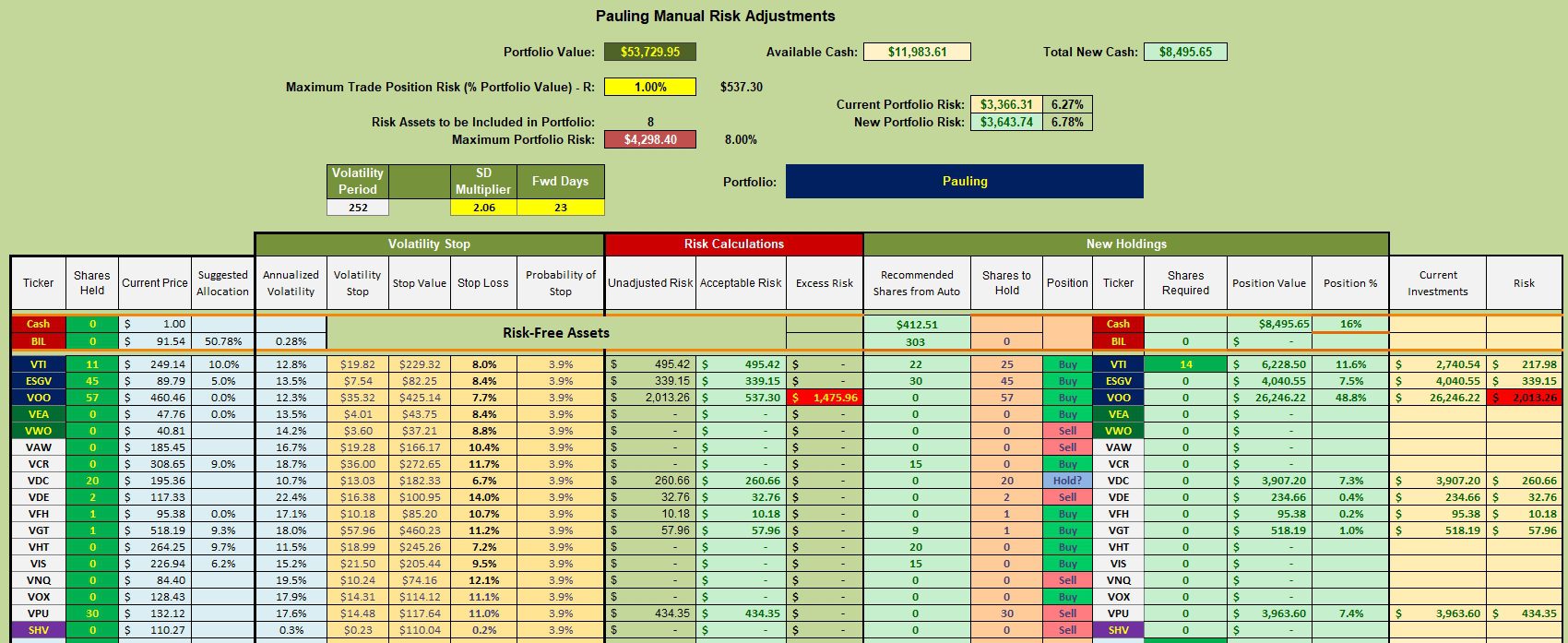Click the Cash recommended value $412.51

917,324
